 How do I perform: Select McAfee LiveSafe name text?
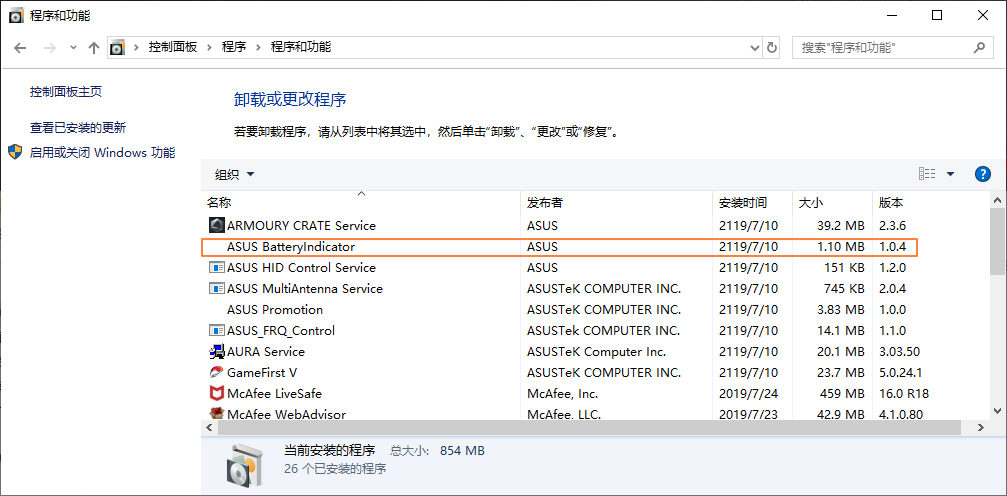[x=274, y=393]
